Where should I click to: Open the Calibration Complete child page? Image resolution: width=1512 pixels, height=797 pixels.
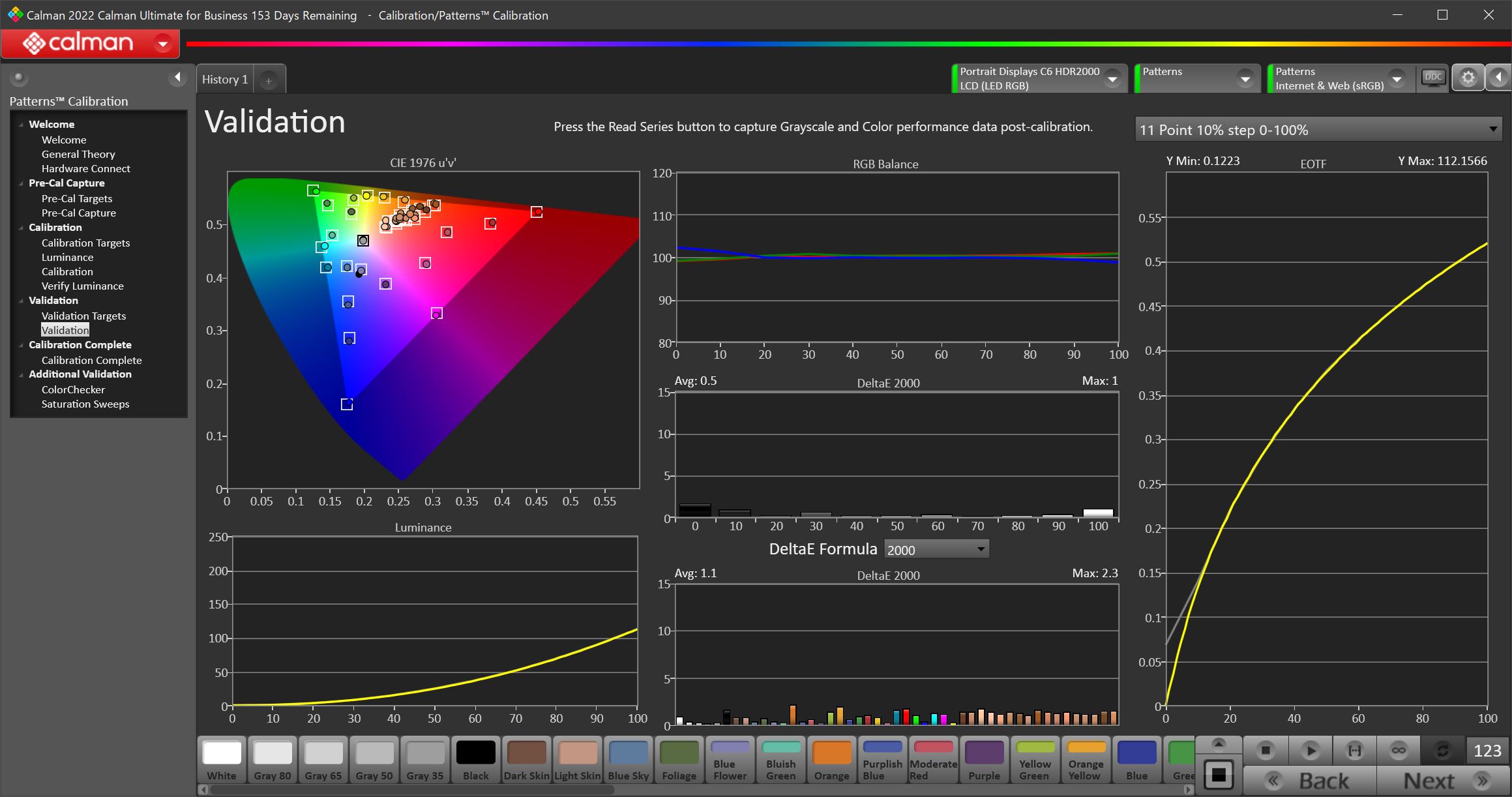click(x=91, y=361)
